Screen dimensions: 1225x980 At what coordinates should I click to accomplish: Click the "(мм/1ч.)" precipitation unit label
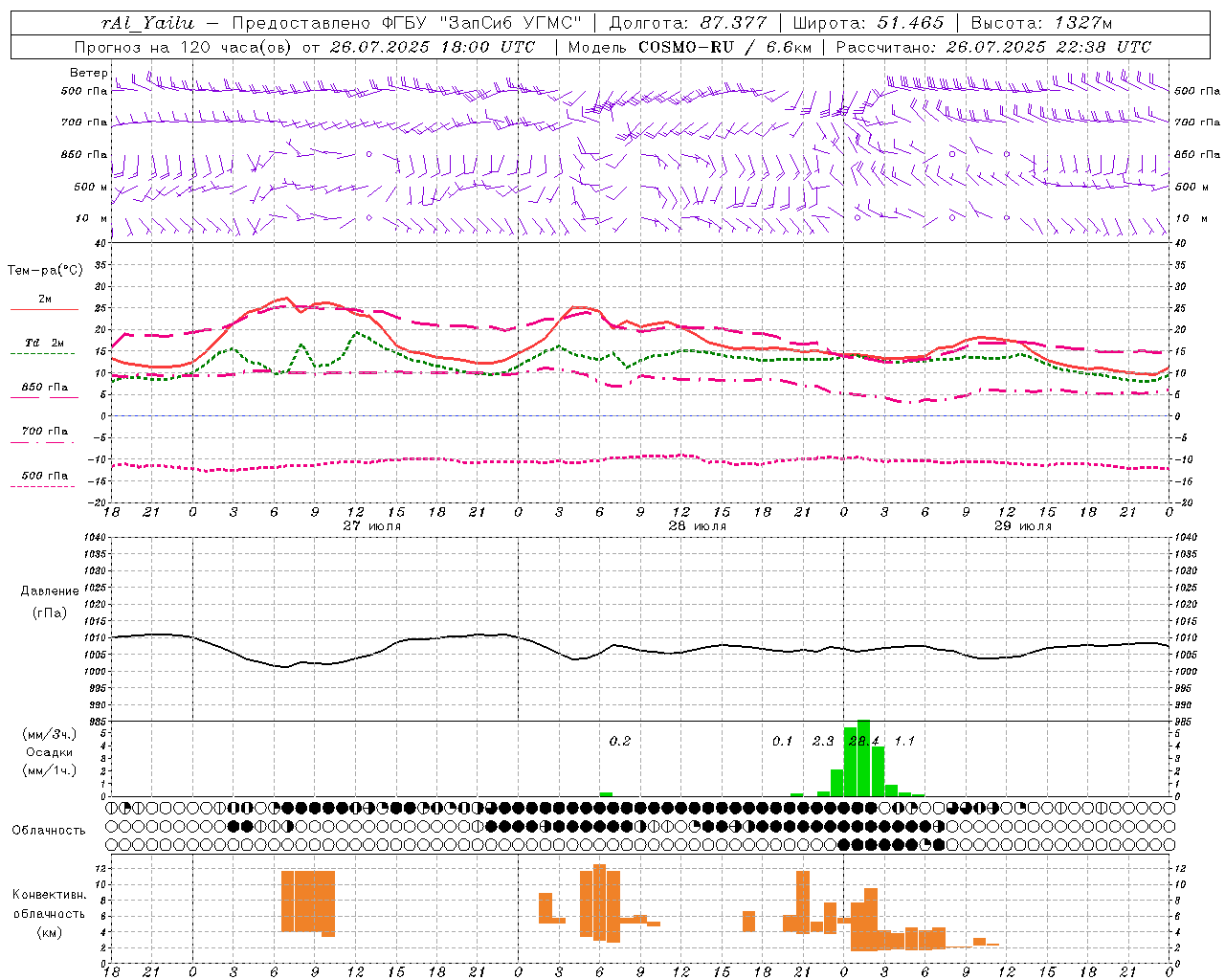pos(50,770)
